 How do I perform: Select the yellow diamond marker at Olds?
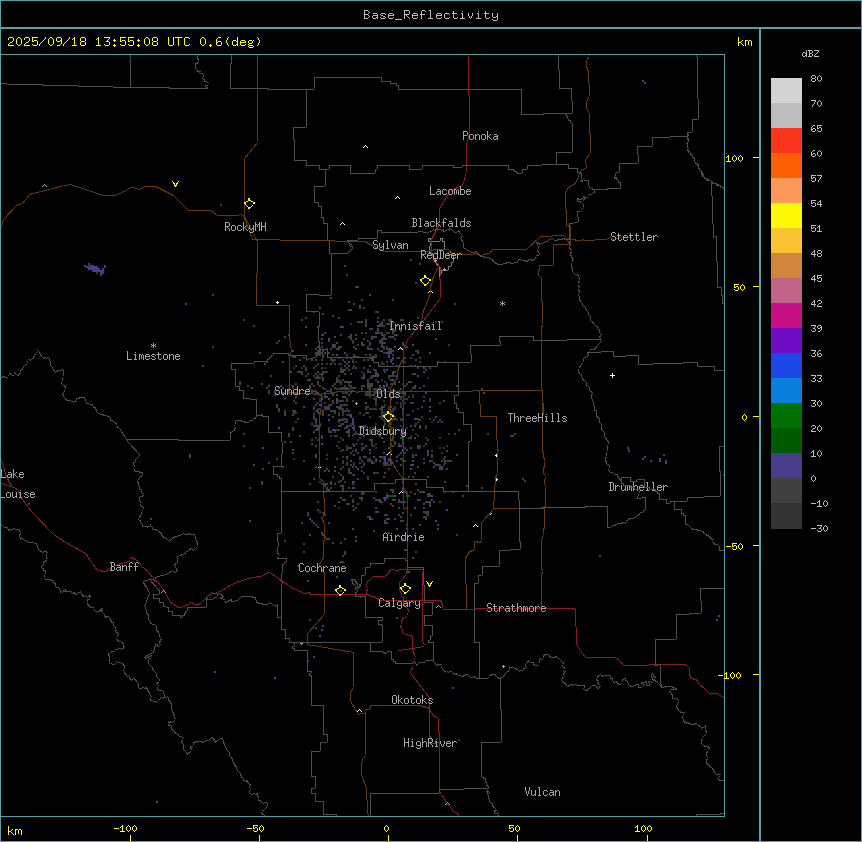(x=388, y=416)
